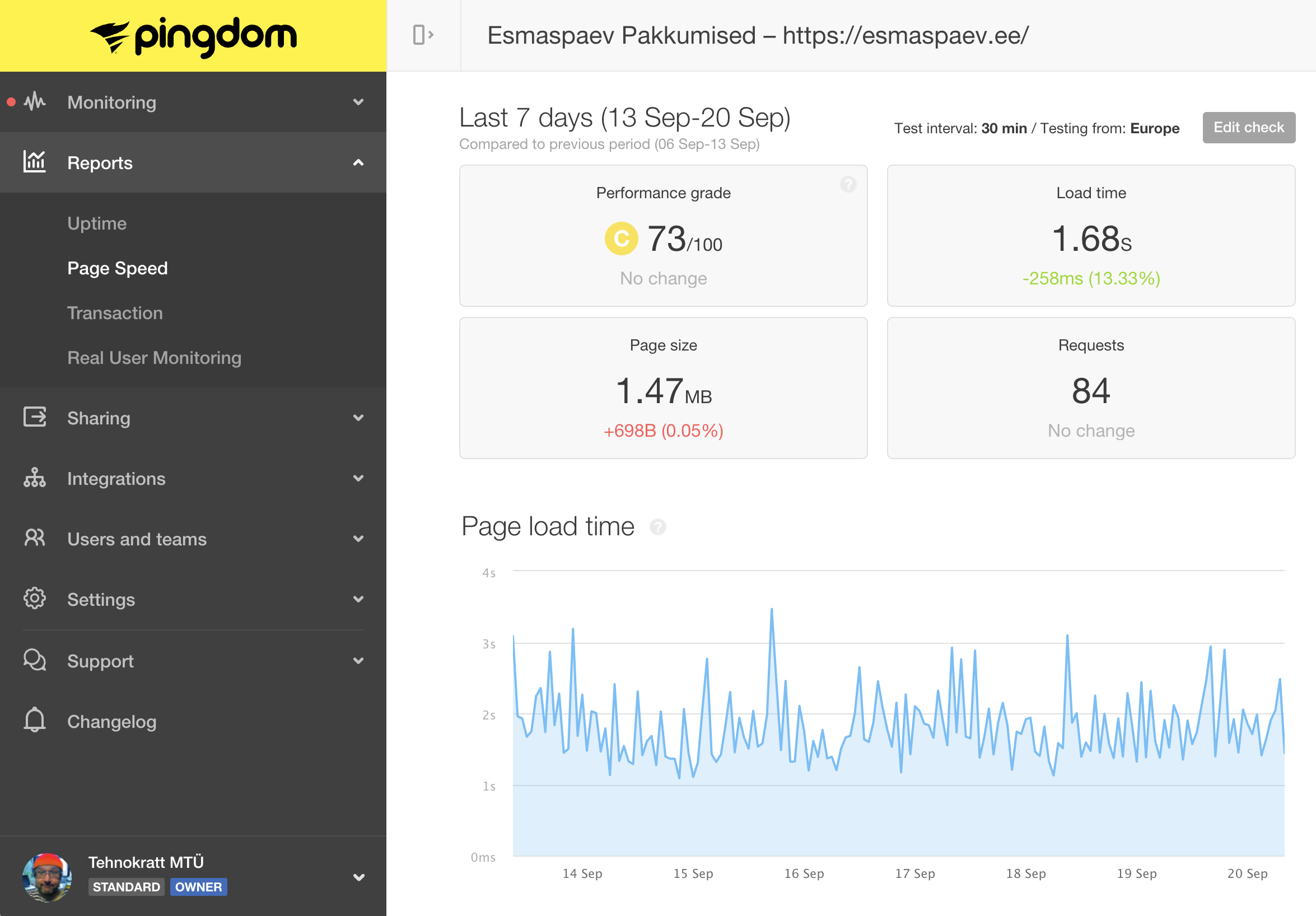This screenshot has width=1316, height=916.
Task: Click the STANDARD plan badge
Action: (126, 887)
